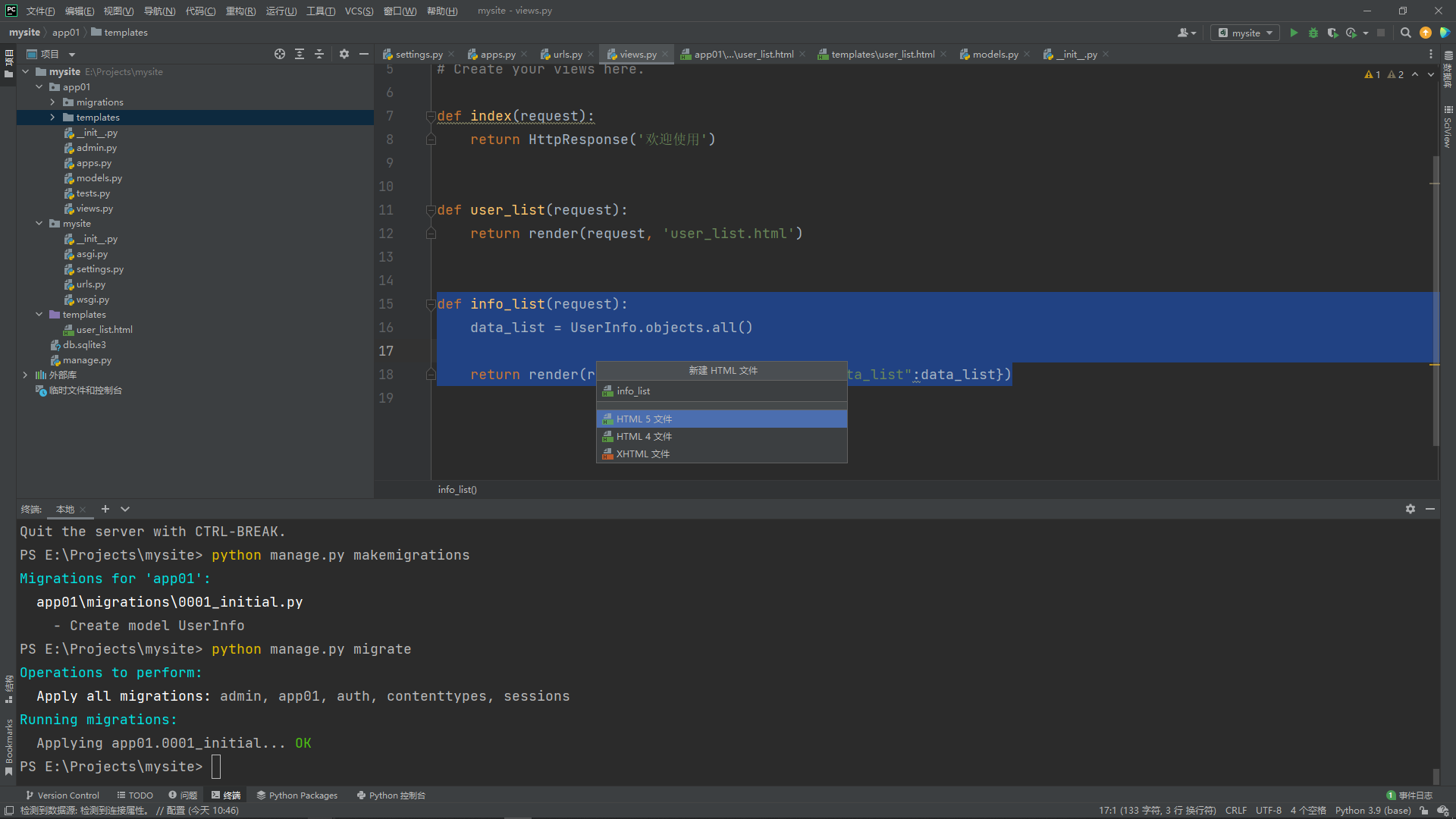Open the 文件(F) menu
Image resolution: width=1456 pixels, height=819 pixels.
pos(40,11)
